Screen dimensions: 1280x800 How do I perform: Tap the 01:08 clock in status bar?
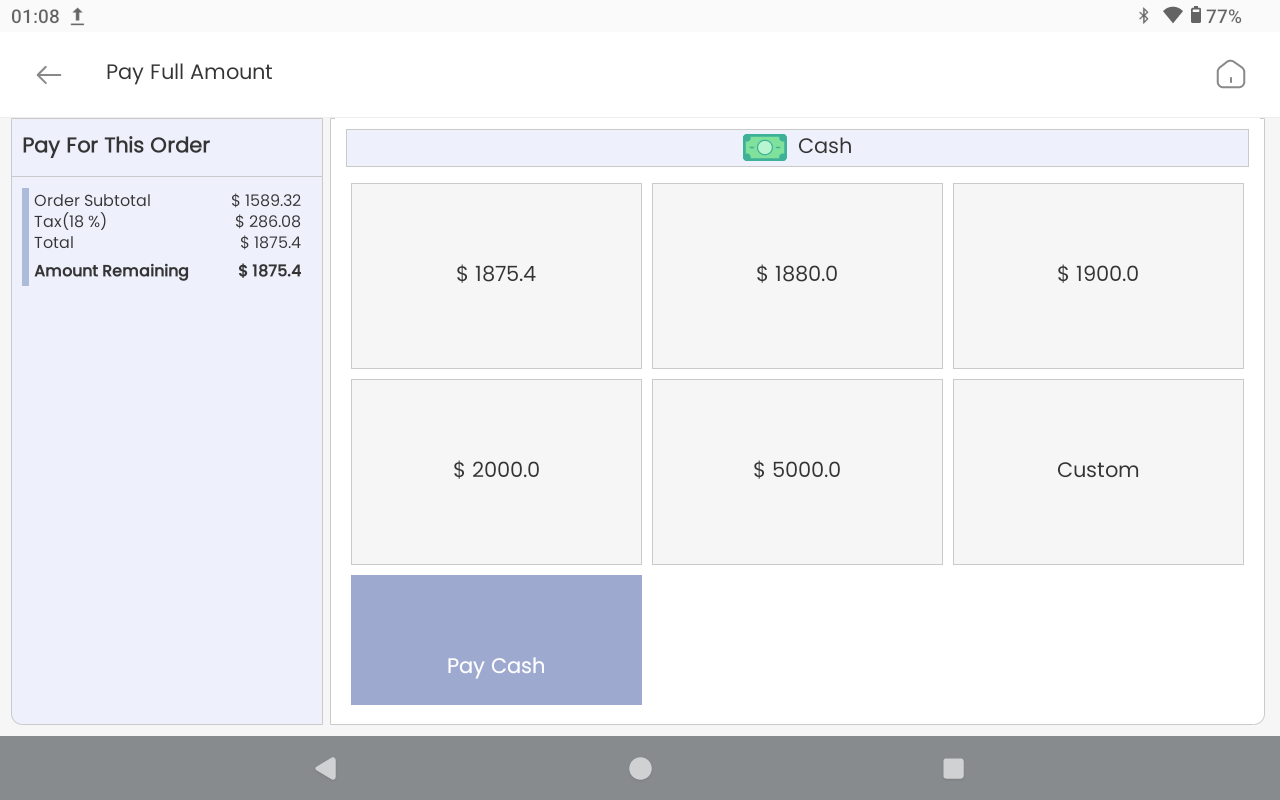click(x=35, y=17)
